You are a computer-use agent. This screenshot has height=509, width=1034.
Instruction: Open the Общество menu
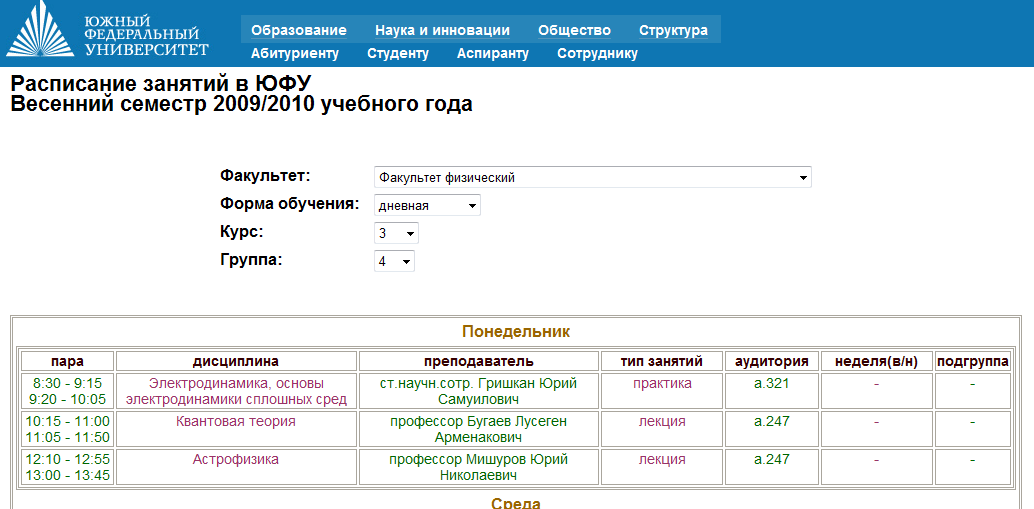click(x=574, y=30)
